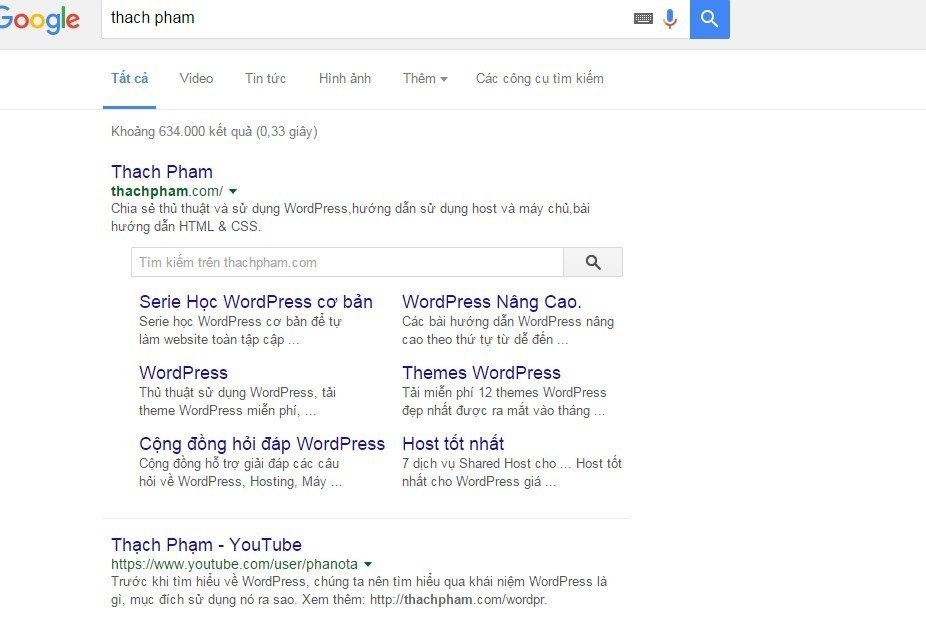
Task: Start voice search with the microphone icon
Action: pyautogui.click(x=670, y=18)
